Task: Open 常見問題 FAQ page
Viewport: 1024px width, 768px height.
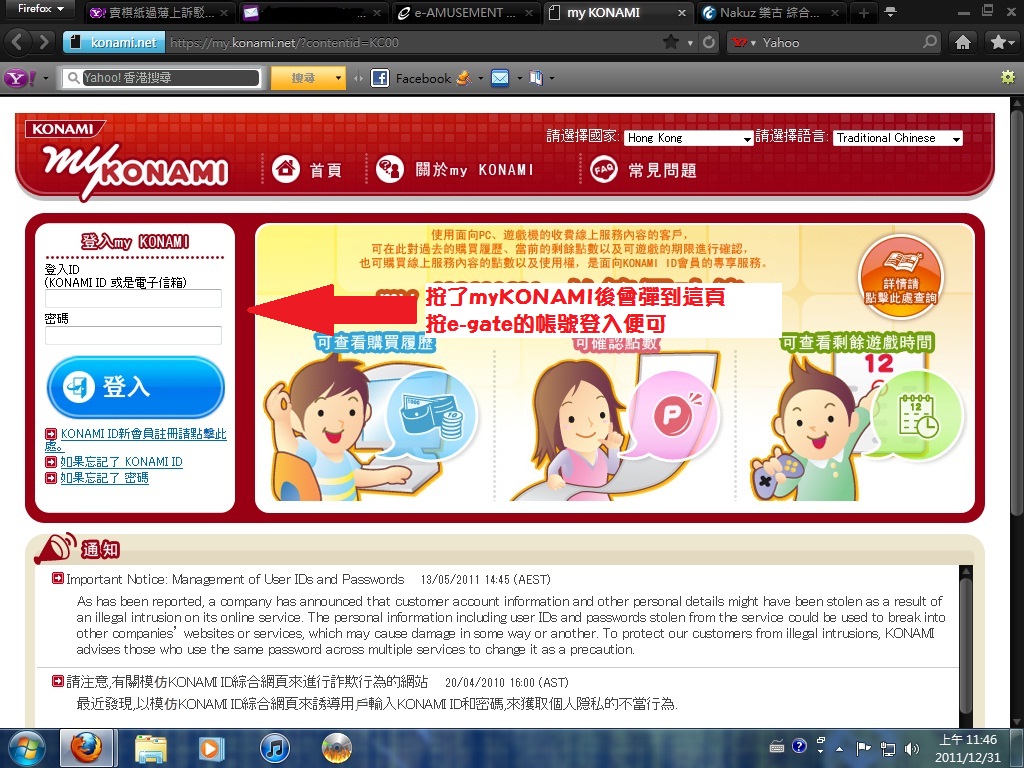Action: (x=643, y=170)
